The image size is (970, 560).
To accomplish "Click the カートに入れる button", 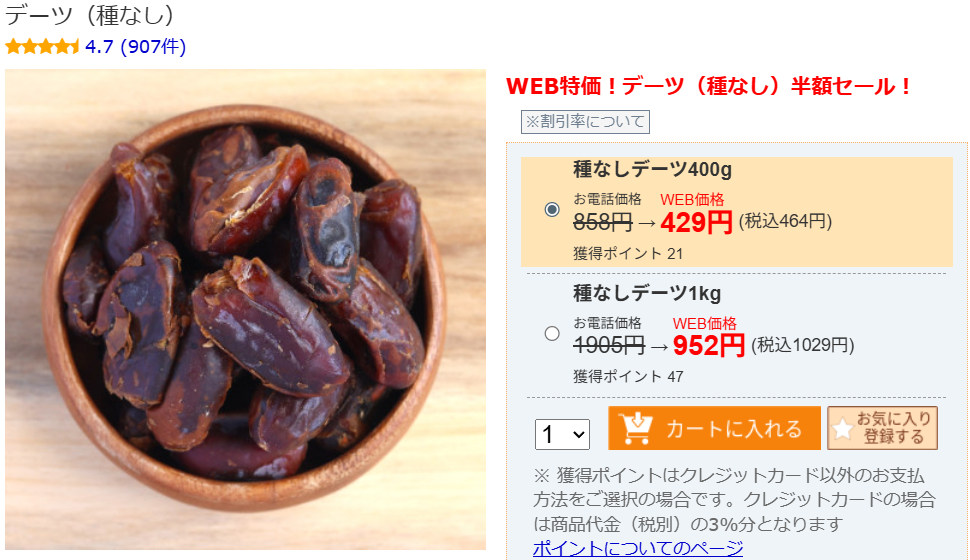I will click(x=715, y=428).
